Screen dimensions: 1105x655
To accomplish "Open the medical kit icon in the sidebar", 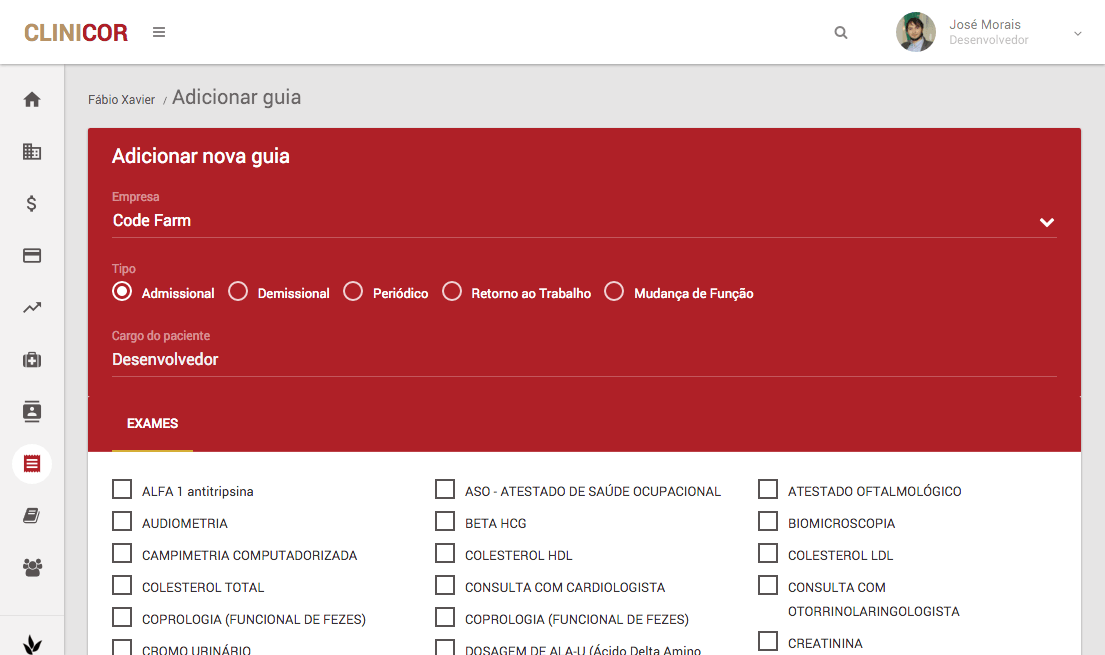I will coord(32,360).
